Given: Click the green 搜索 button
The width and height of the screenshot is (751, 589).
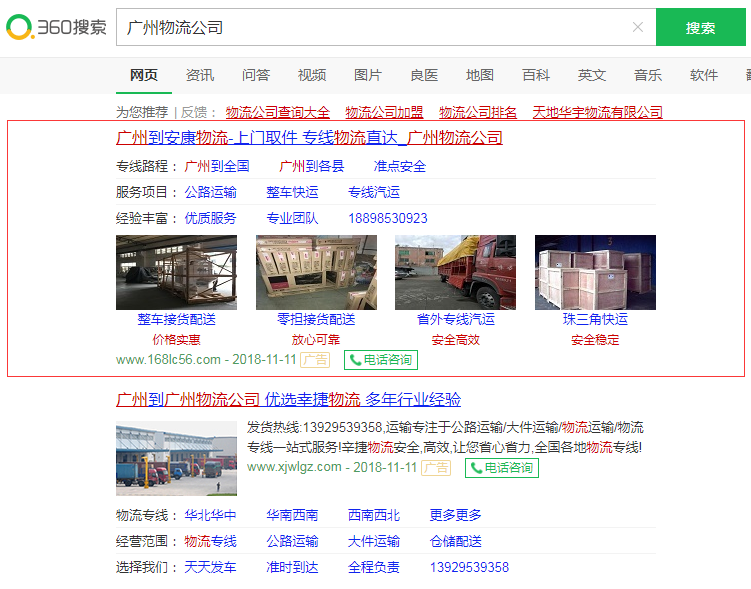Looking at the screenshot, I should click(x=700, y=28).
